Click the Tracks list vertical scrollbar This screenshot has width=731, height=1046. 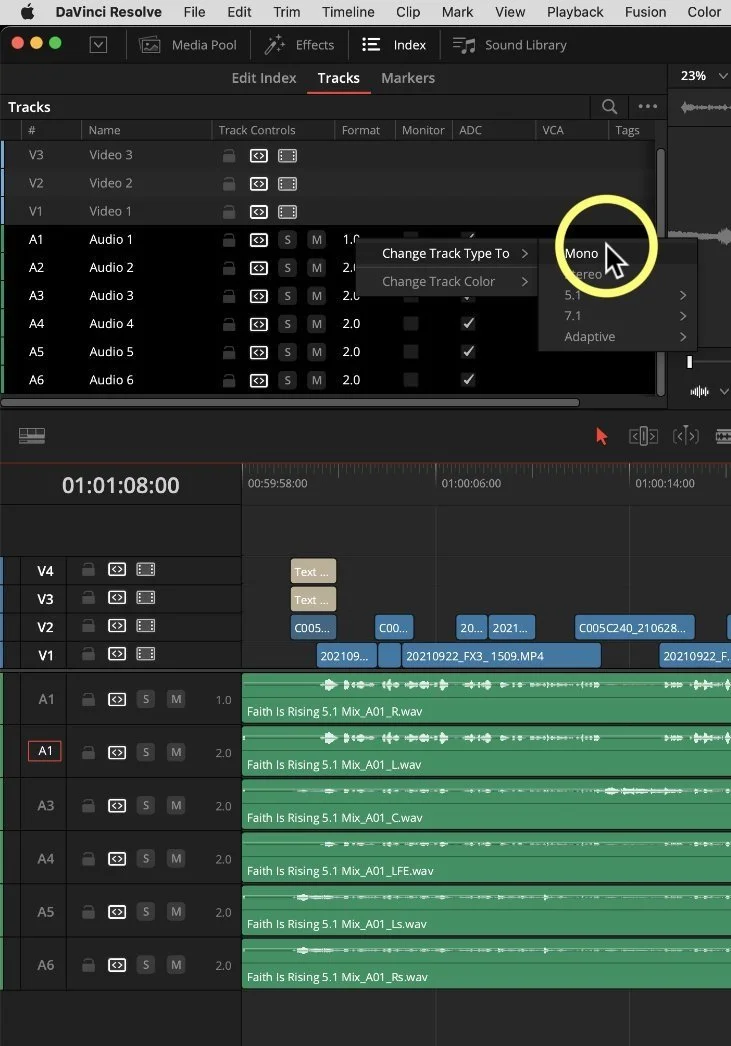[x=660, y=270]
